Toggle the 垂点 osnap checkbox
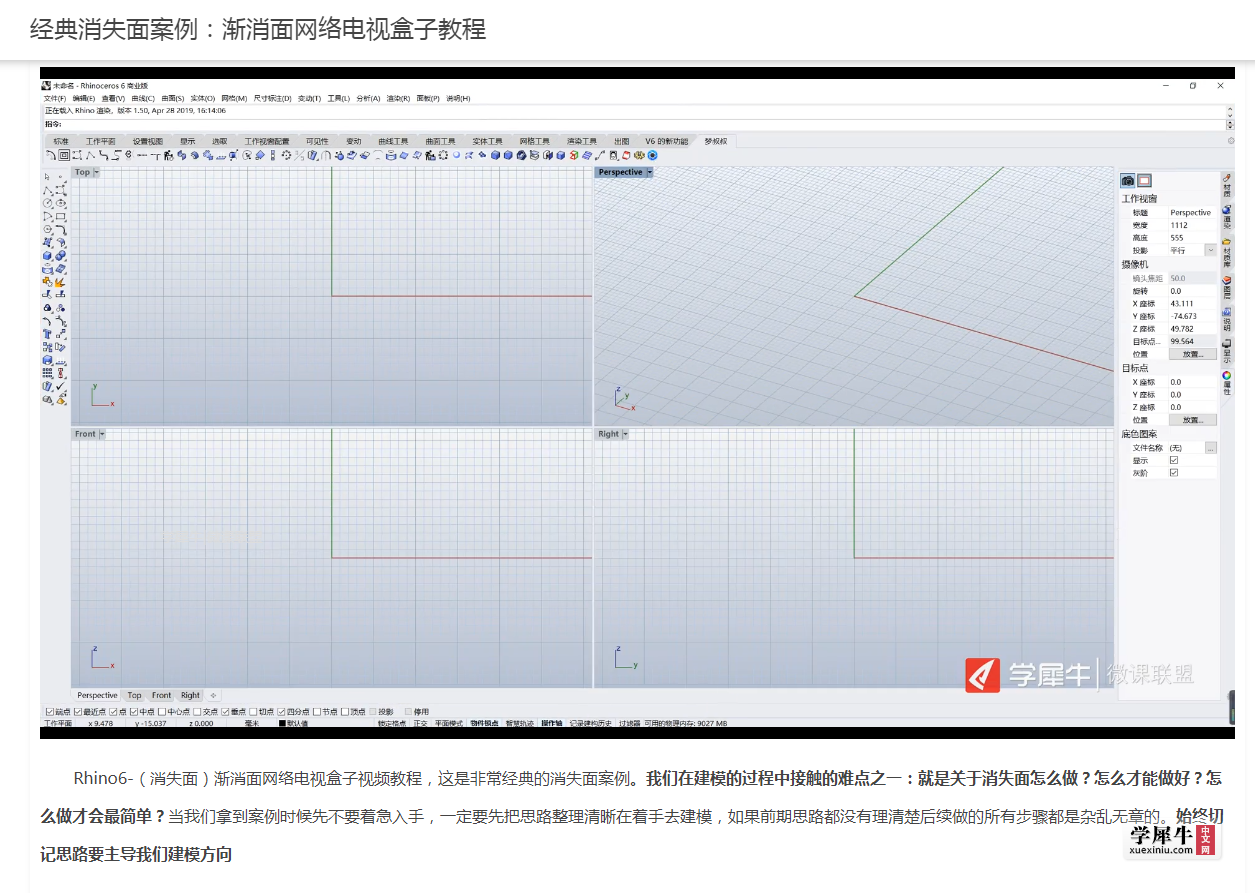The height and width of the screenshot is (893, 1255). pos(225,712)
